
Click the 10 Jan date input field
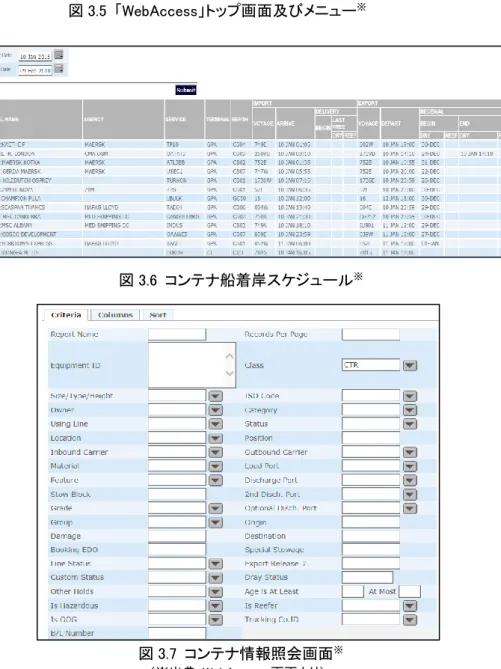35,56
